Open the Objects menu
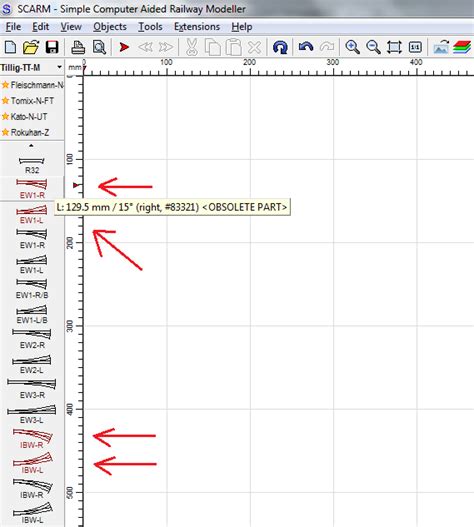This screenshot has height=527, width=474. pyautogui.click(x=110, y=27)
